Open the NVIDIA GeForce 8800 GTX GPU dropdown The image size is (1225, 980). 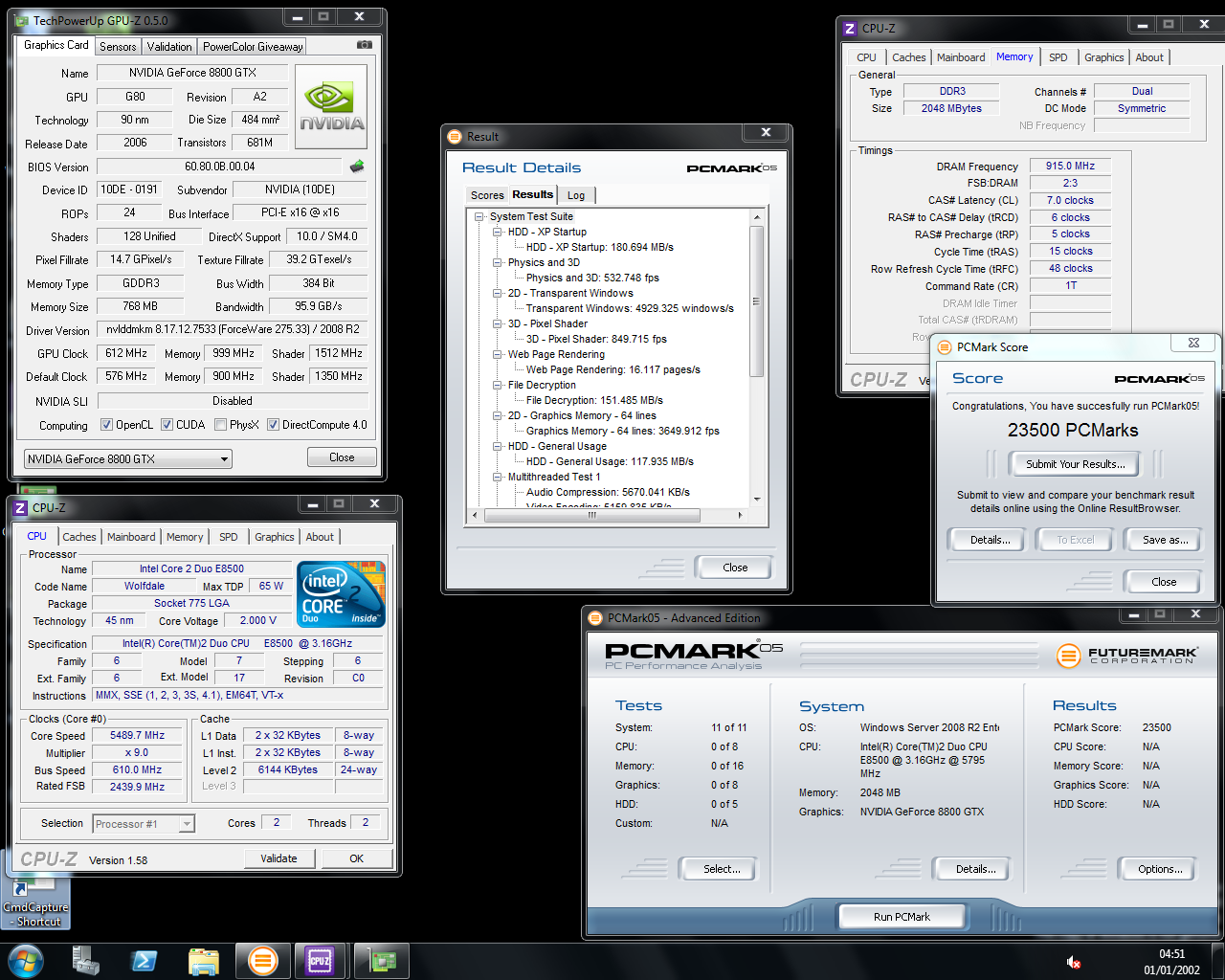[128, 459]
